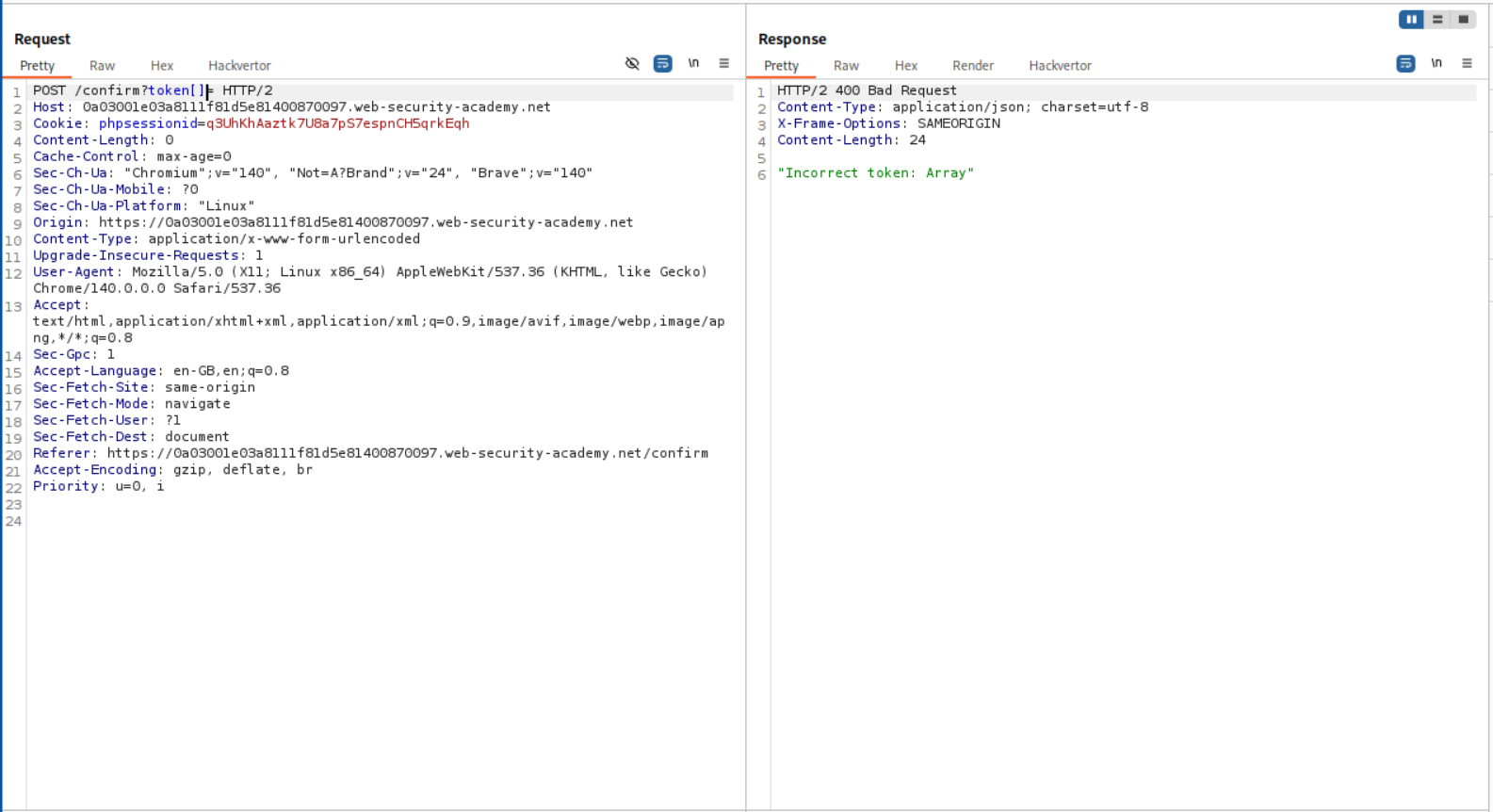Open the Raw tab in Request panel
Image resolution: width=1493 pixels, height=812 pixels.
coord(102,66)
